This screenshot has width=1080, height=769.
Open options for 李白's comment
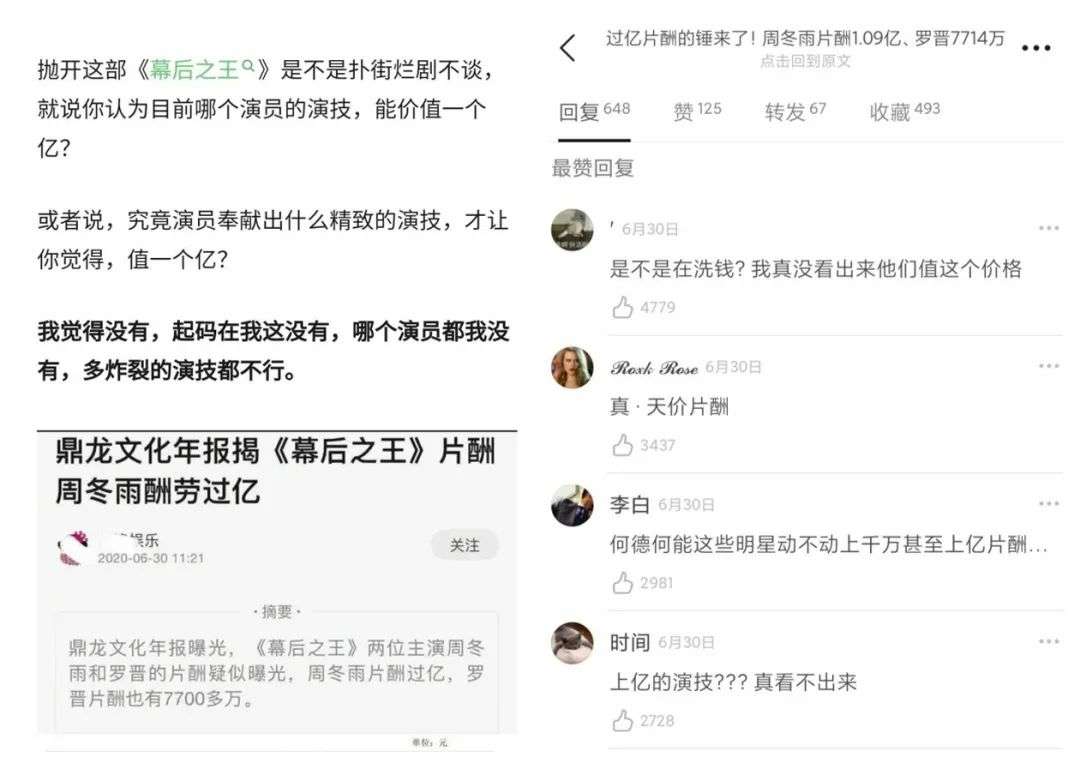[1048, 504]
